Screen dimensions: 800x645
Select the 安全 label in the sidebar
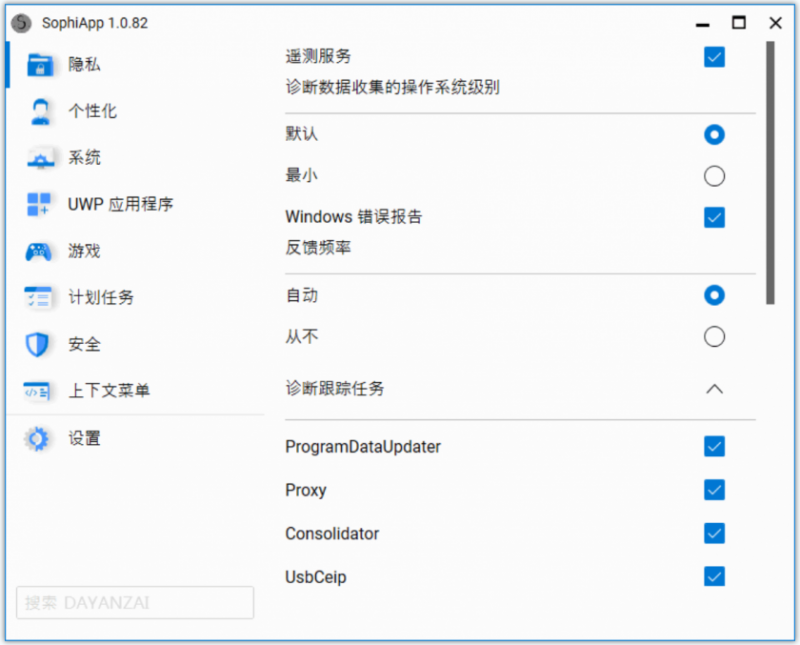click(x=85, y=344)
